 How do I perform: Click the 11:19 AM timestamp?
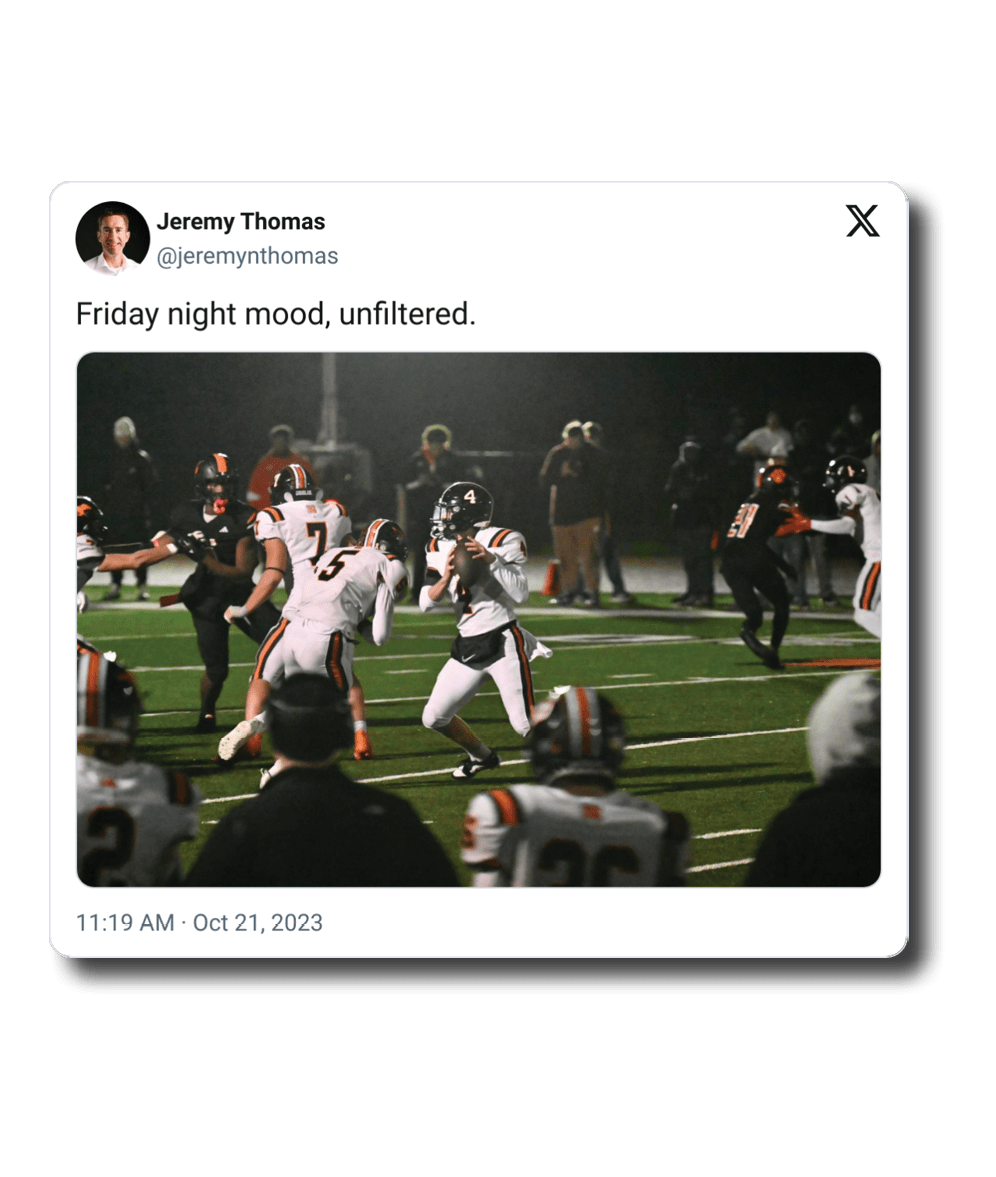pyautogui.click(x=125, y=923)
